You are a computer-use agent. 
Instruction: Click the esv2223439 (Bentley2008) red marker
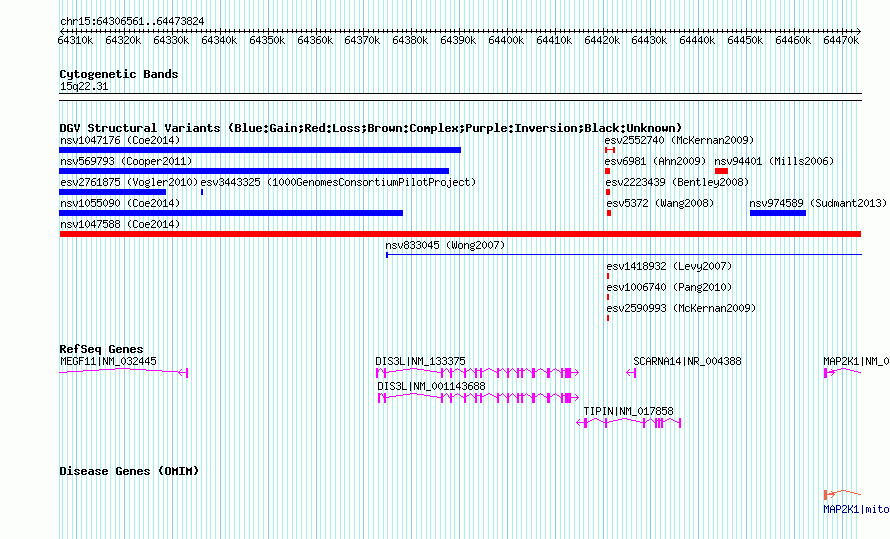(x=608, y=192)
